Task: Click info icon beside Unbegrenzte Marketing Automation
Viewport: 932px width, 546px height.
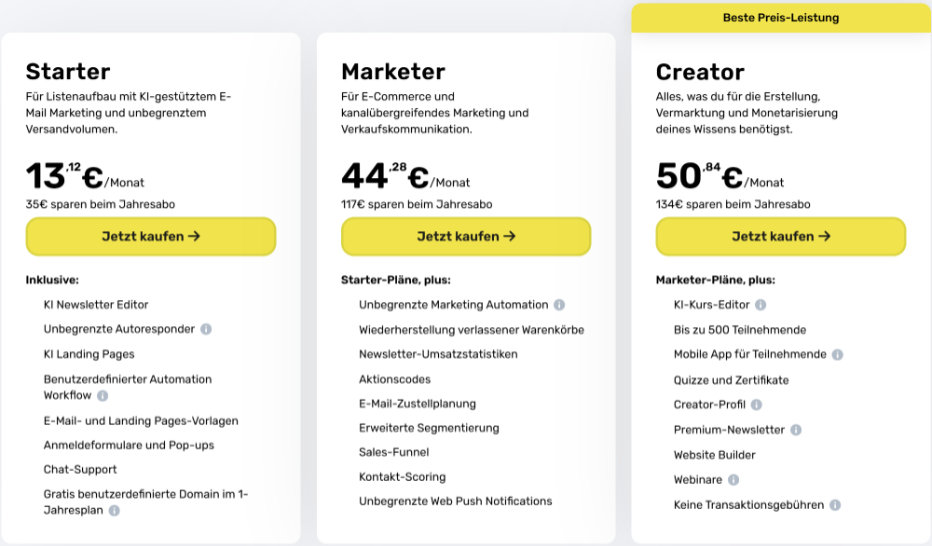Action: pyautogui.click(x=559, y=305)
